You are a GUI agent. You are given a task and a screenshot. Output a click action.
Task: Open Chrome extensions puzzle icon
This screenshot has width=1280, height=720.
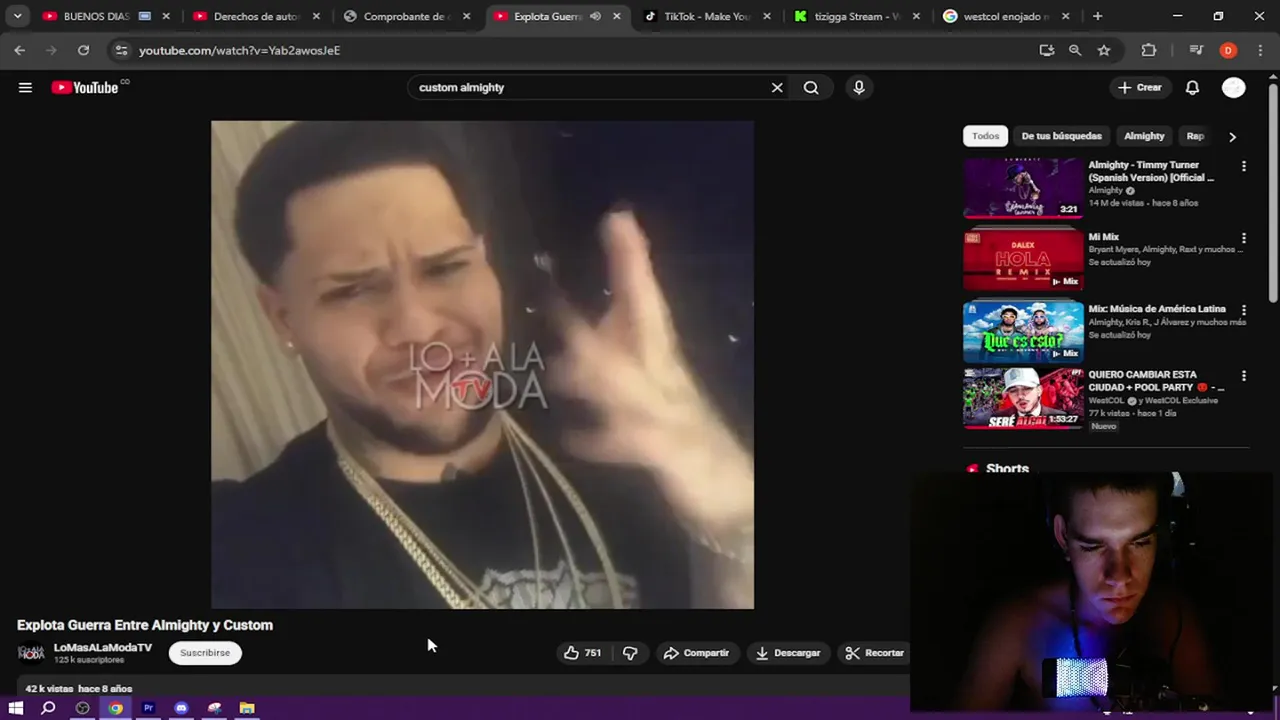click(x=1149, y=50)
